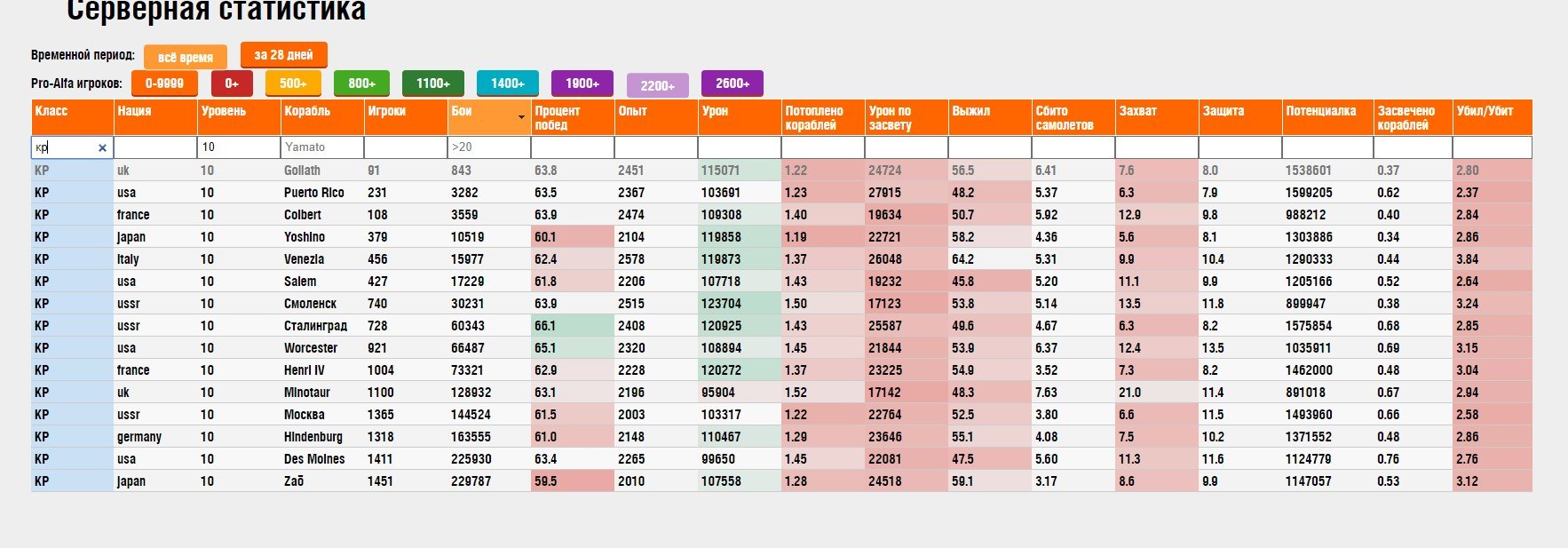This screenshot has width=1568, height=548.
Task: Click the sort arrow in the Бои column header
Action: 521,118
